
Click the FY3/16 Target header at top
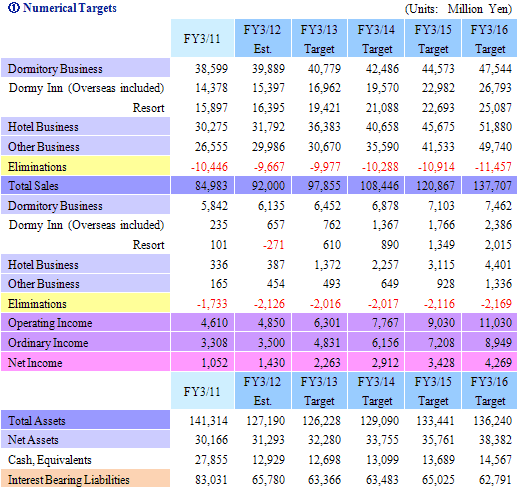coord(489,38)
